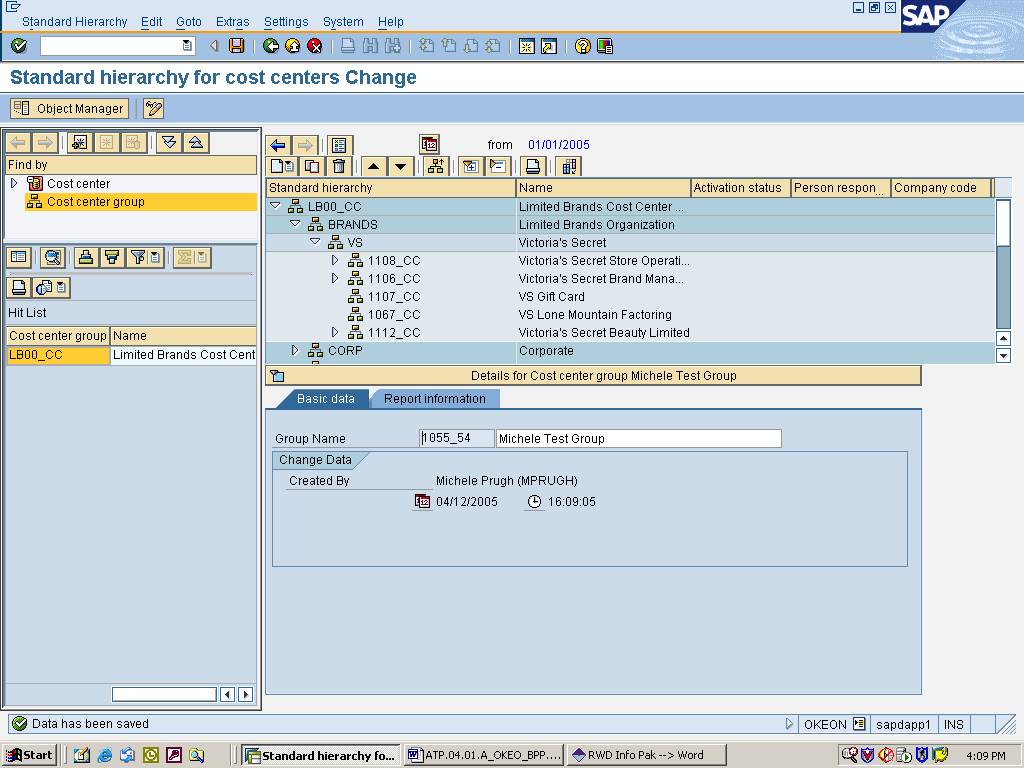Select Cost center group in Find by
Viewport: 1024px width, 768px height.
(95, 202)
